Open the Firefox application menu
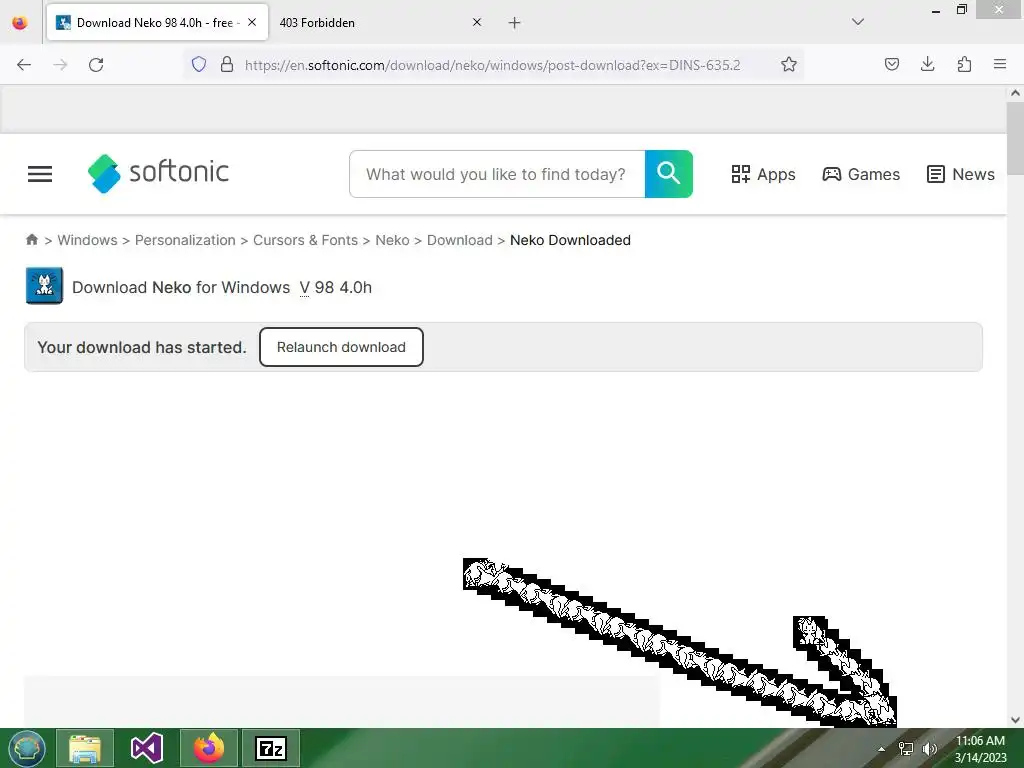 coord(1000,64)
